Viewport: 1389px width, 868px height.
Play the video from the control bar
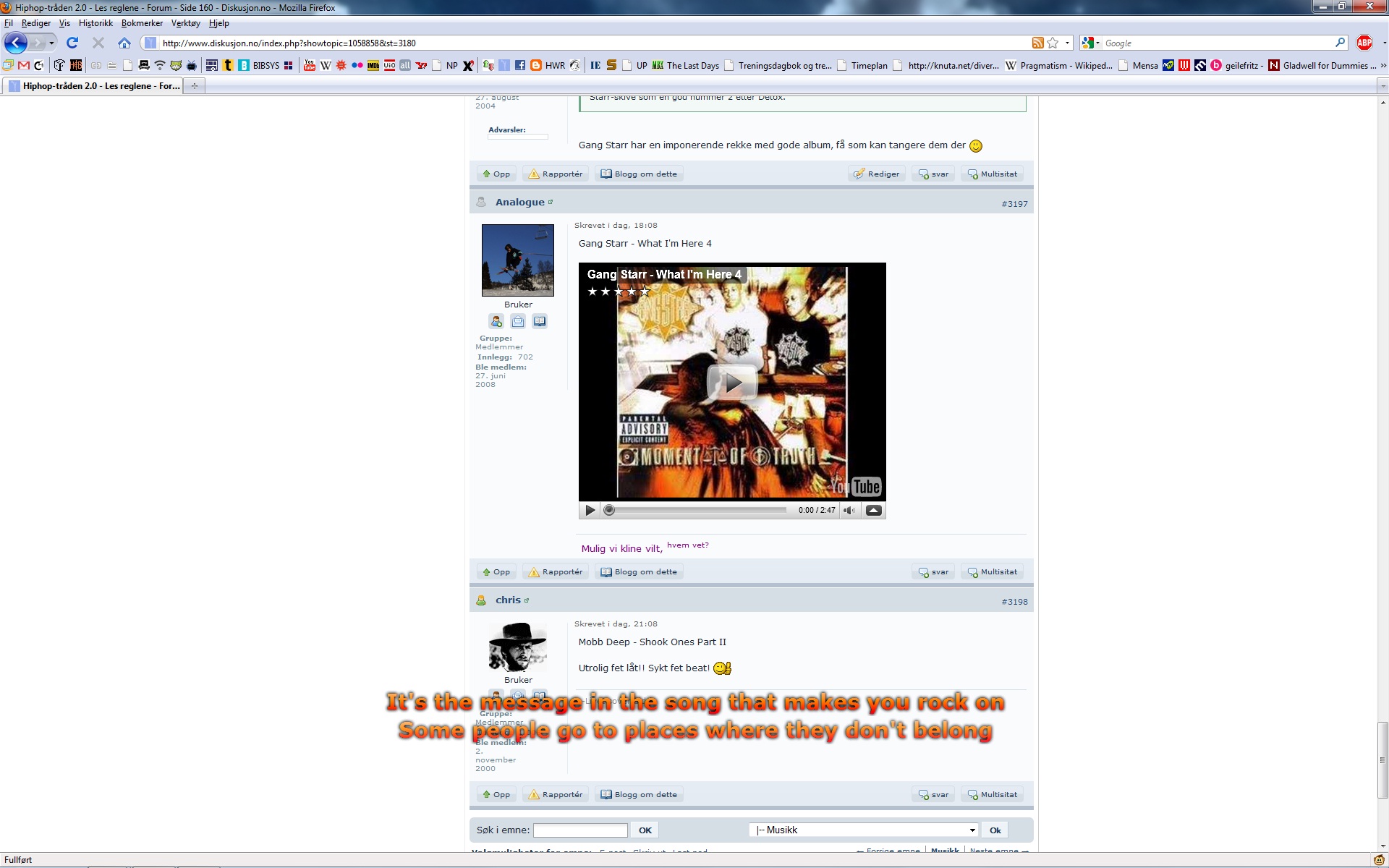[x=590, y=510]
